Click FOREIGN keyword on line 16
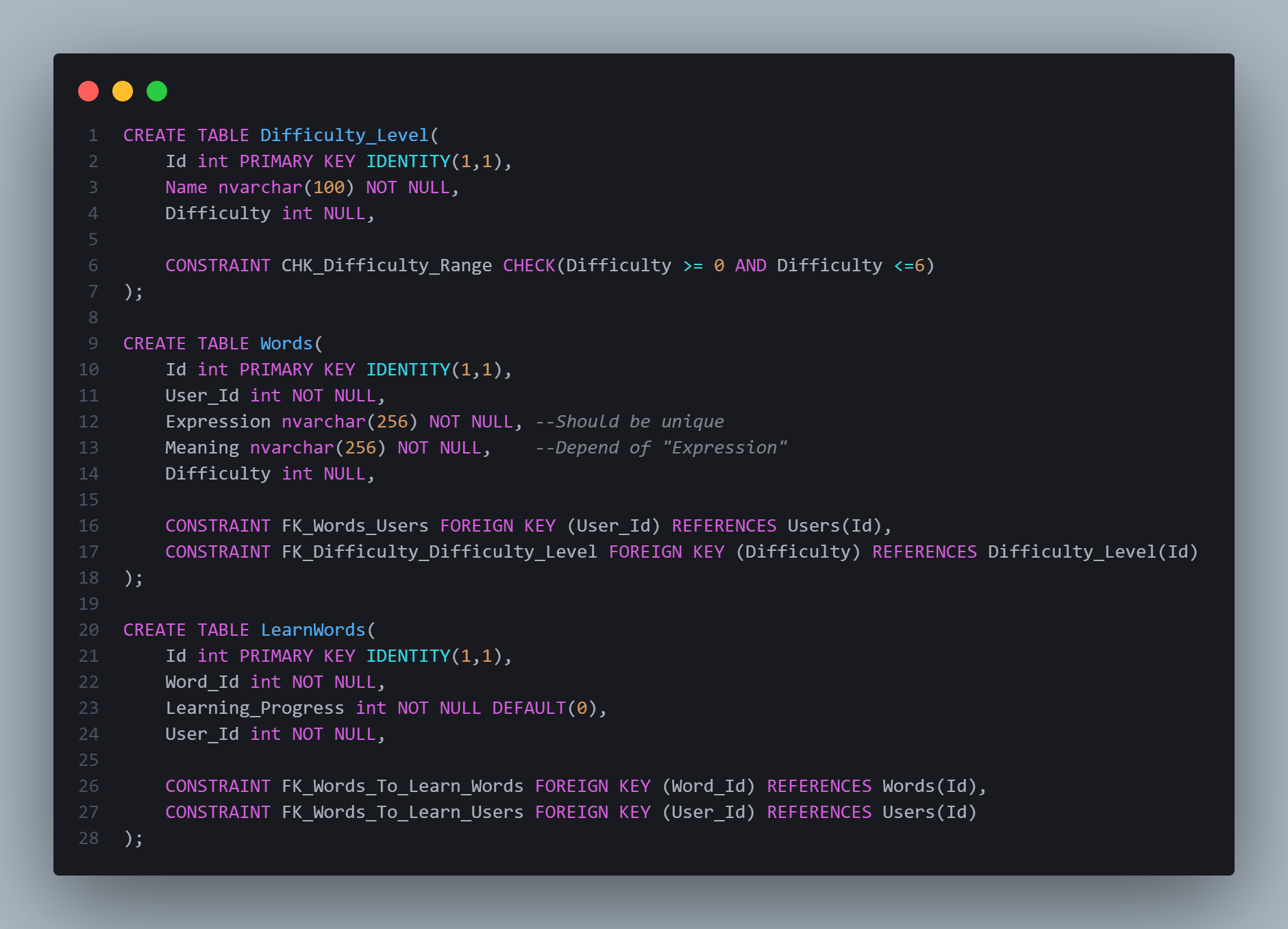Viewport: 1288px width, 929px height. pyautogui.click(x=477, y=525)
